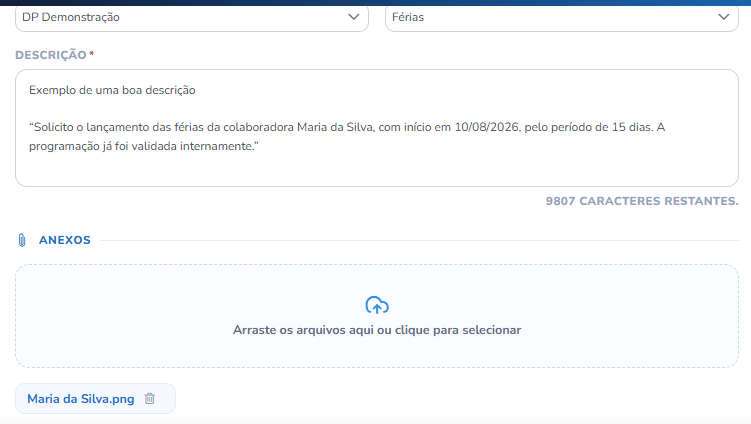This screenshot has height=424, width=751.
Task: Open the DP Demonstração dropdown
Action: click(192, 17)
